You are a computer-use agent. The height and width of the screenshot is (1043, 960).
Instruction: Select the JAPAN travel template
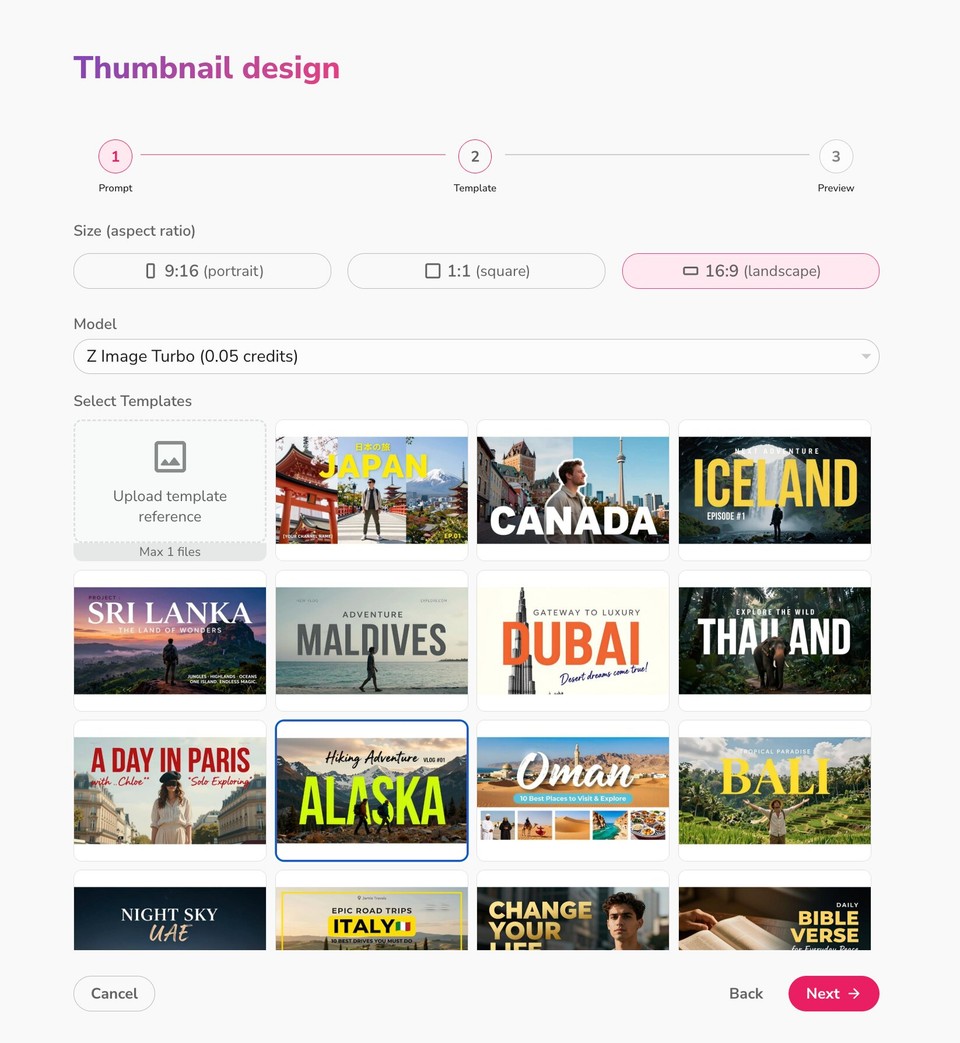point(371,489)
